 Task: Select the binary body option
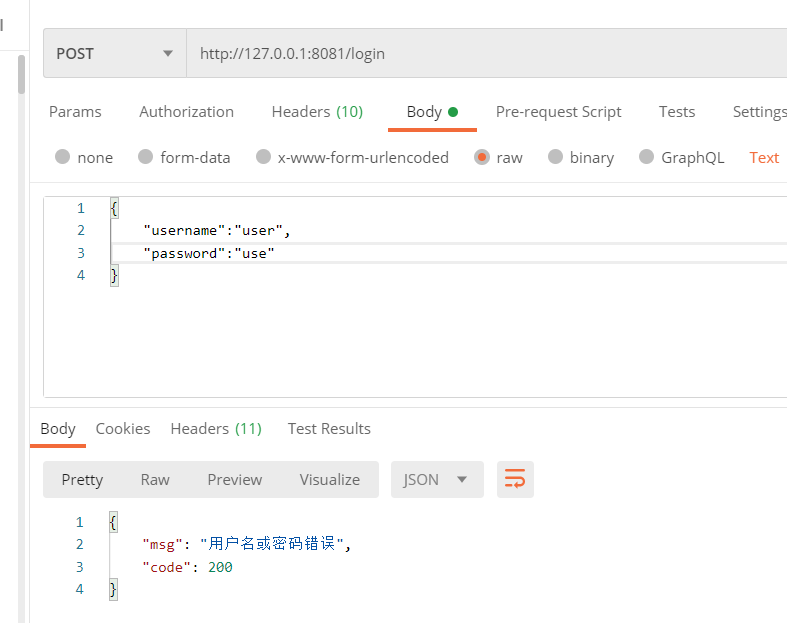point(556,157)
